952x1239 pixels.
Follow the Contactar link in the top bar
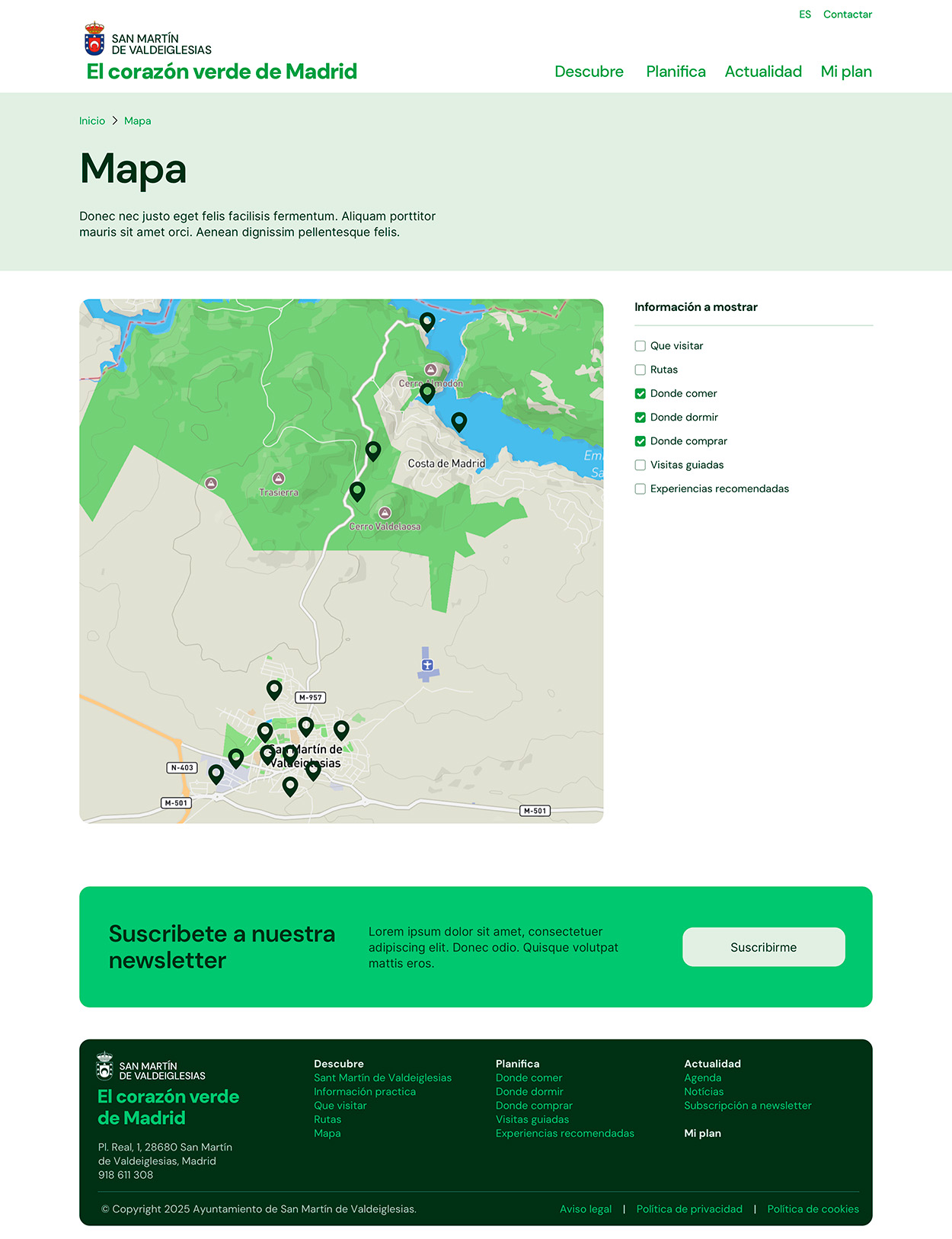[x=848, y=14]
